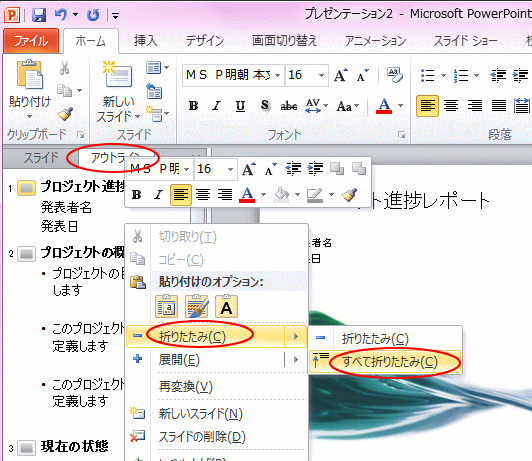Open Font dialog launcher in ribbon

click(x=402, y=135)
